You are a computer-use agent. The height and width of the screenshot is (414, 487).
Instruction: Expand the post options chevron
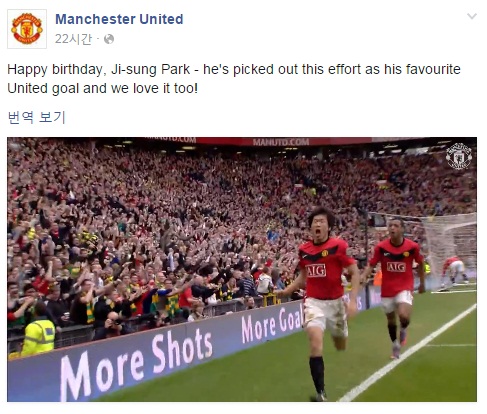coord(472,16)
